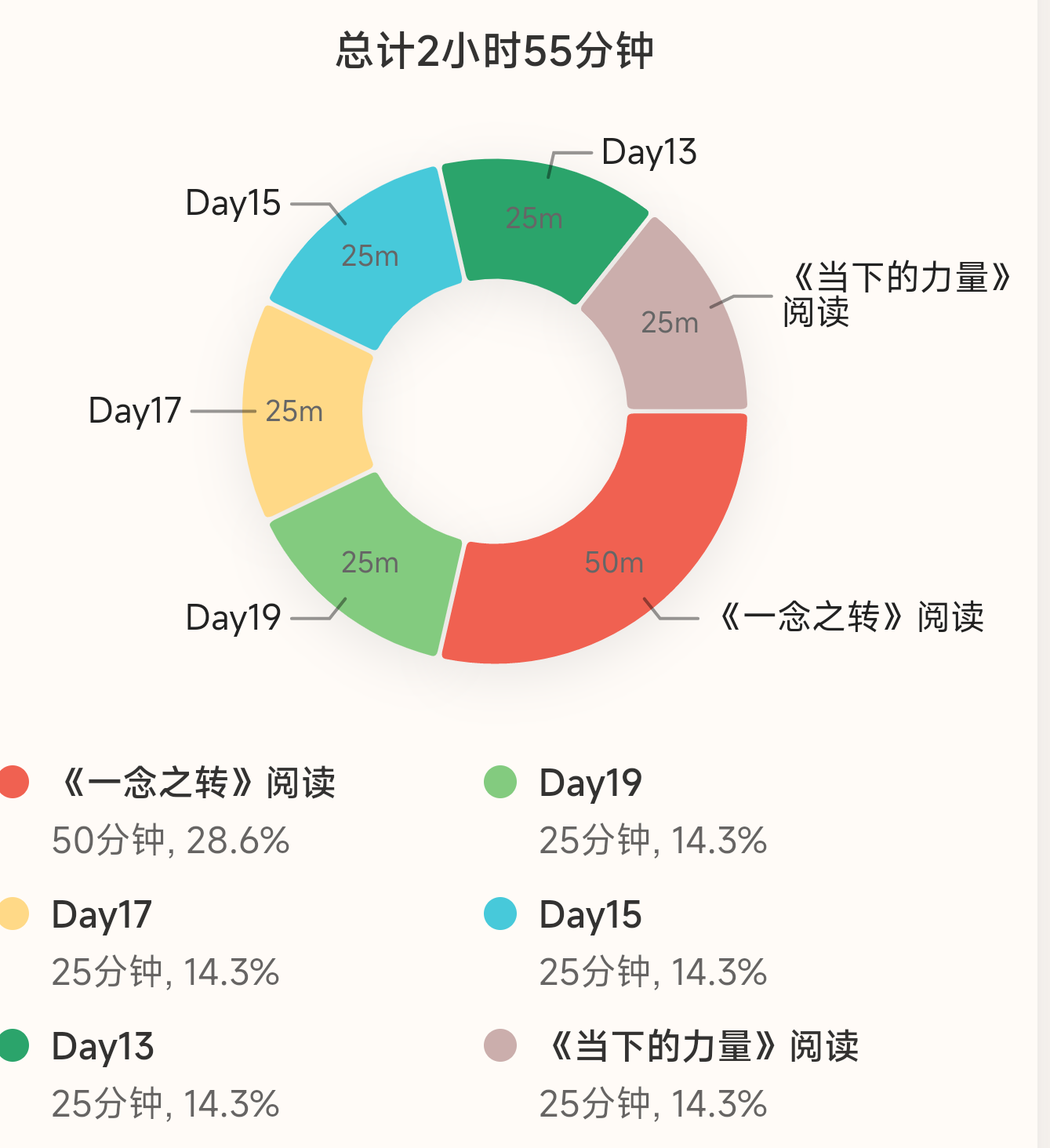Image resolution: width=1050 pixels, height=1148 pixels.
Task: Click the Day15 legend entry title
Action: pyautogui.click(x=590, y=914)
